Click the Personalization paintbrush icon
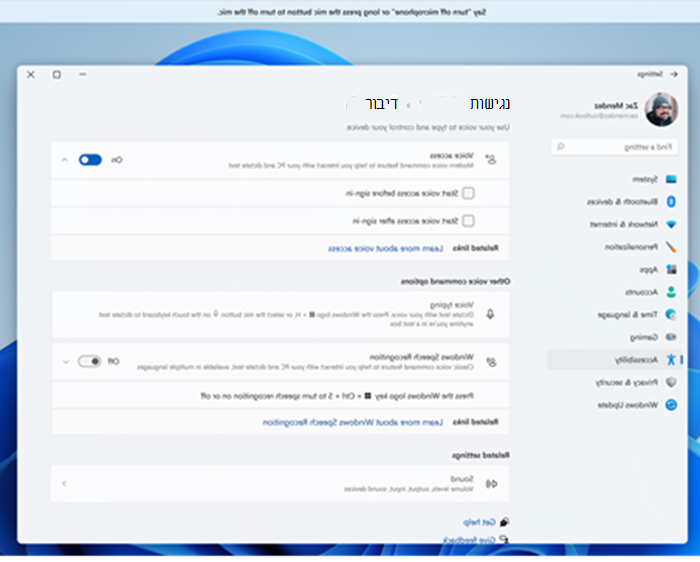 [x=671, y=247]
